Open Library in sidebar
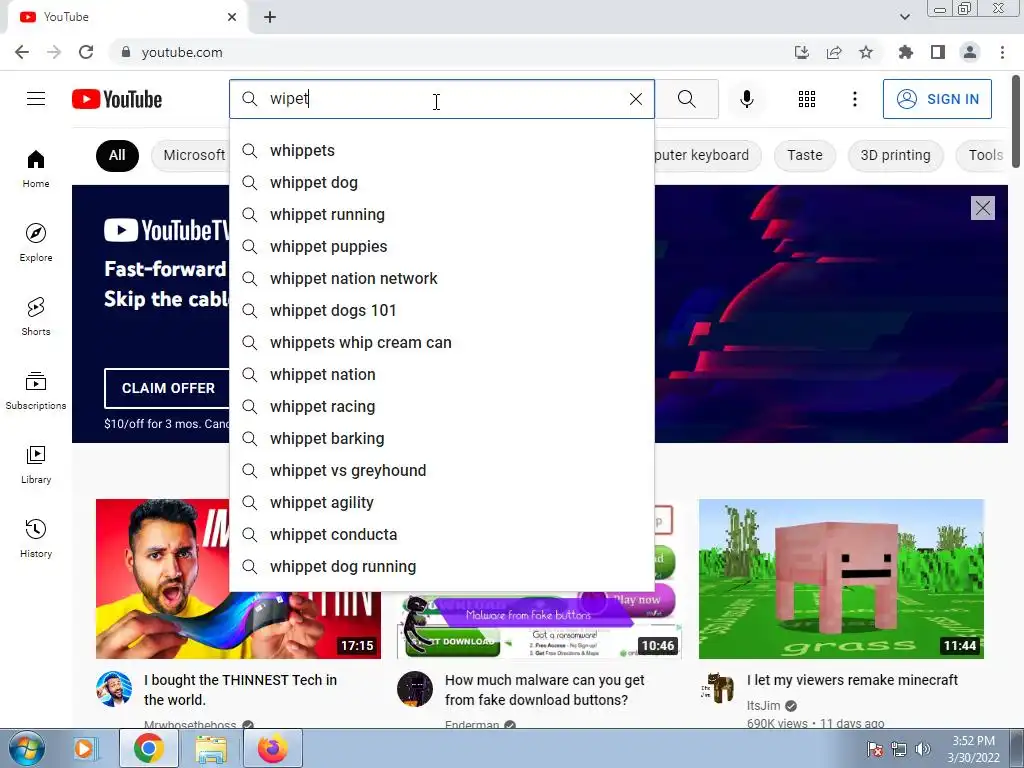Screen dimensions: 1024x768 click(36, 464)
